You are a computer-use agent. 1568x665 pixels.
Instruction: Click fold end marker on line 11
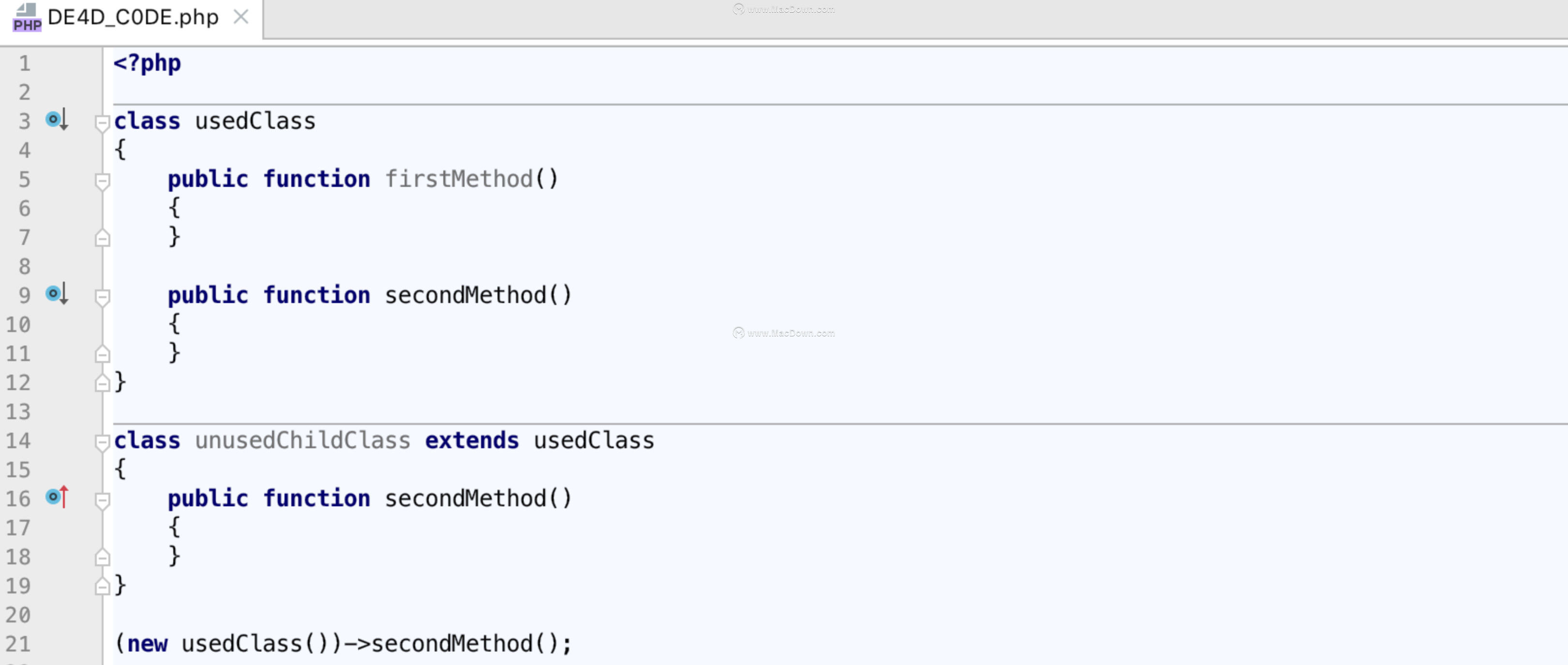(x=102, y=354)
